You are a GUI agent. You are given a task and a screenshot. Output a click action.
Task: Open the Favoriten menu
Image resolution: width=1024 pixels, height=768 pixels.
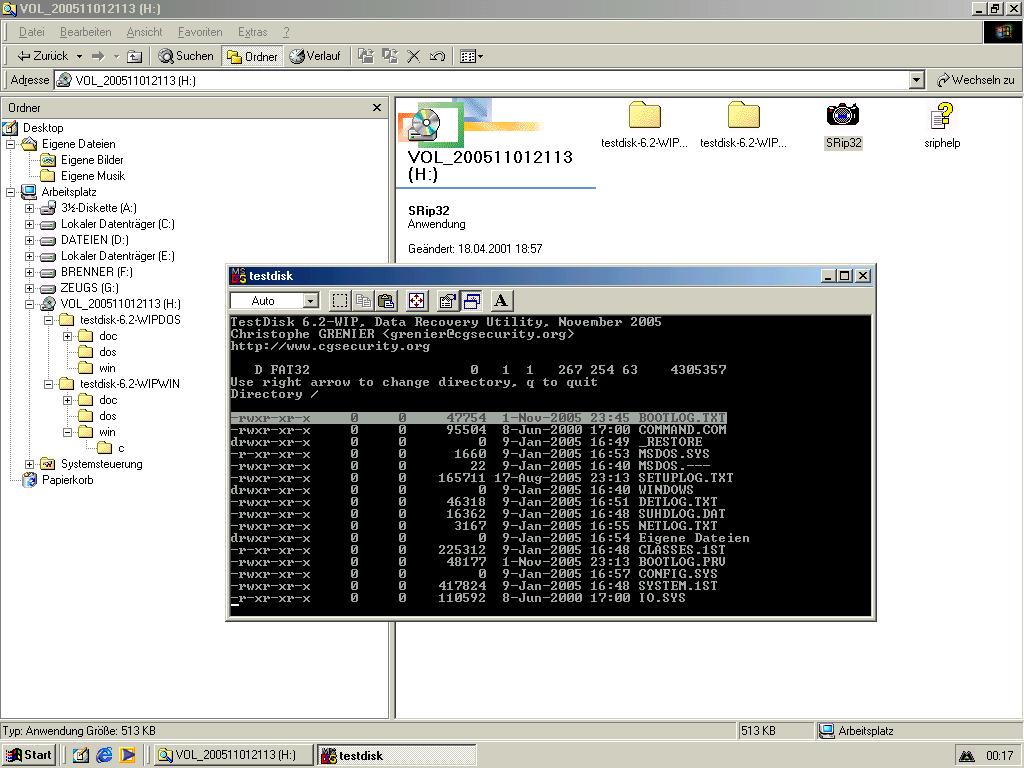200,32
